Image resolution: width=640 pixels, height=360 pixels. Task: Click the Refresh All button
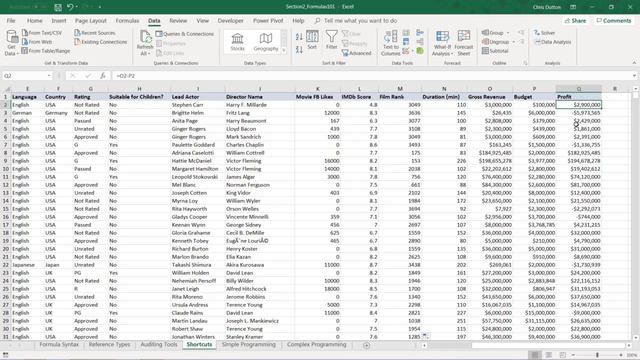pyautogui.click(x=145, y=43)
